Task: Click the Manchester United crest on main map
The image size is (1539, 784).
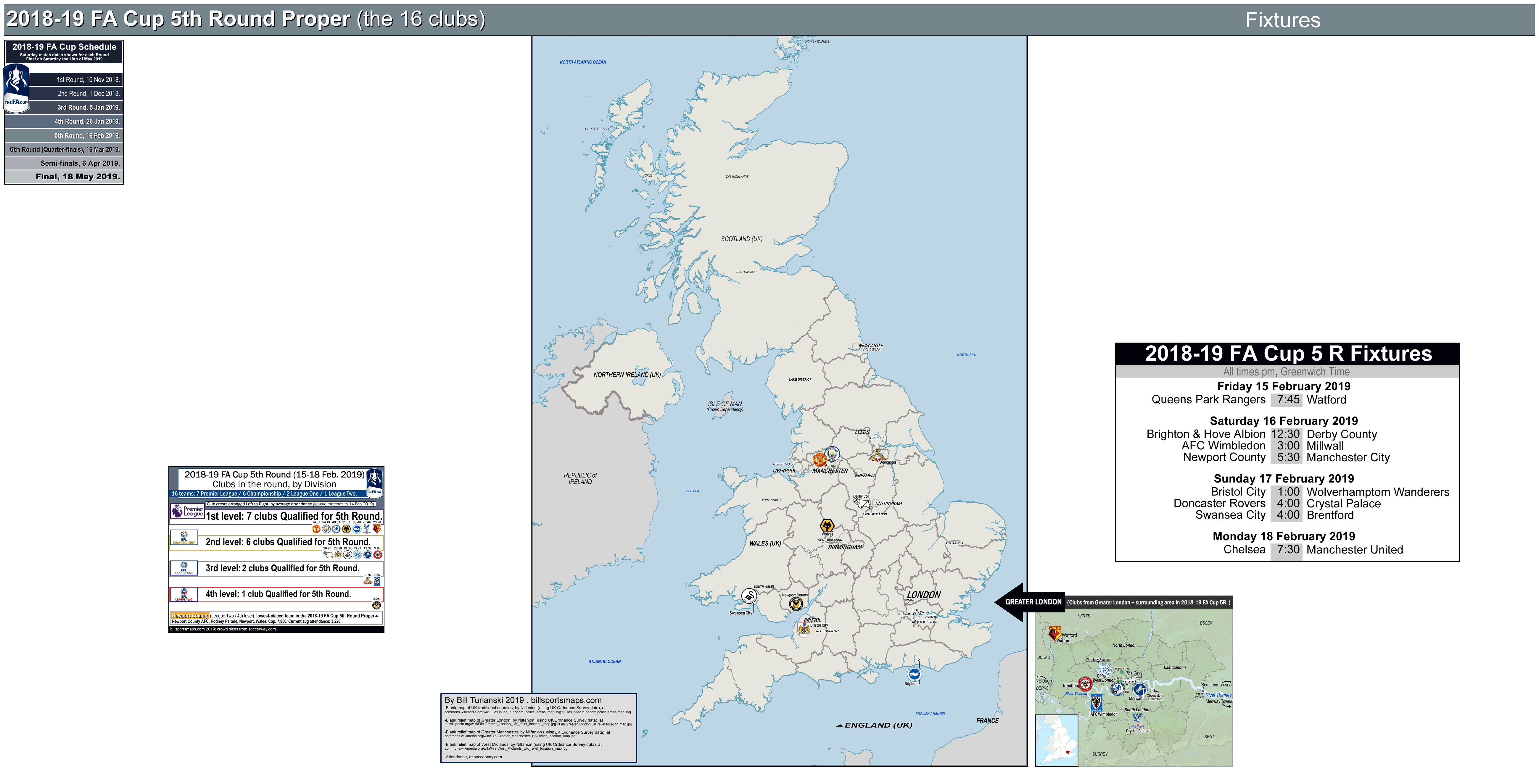Action: click(820, 459)
